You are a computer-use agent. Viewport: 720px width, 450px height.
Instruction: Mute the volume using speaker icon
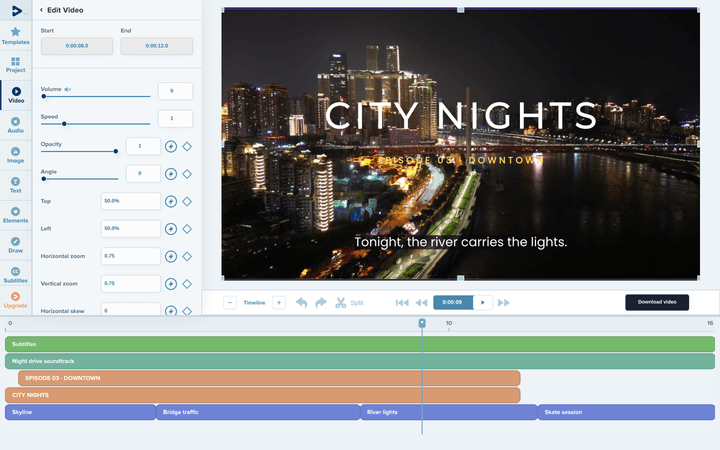coord(68,89)
